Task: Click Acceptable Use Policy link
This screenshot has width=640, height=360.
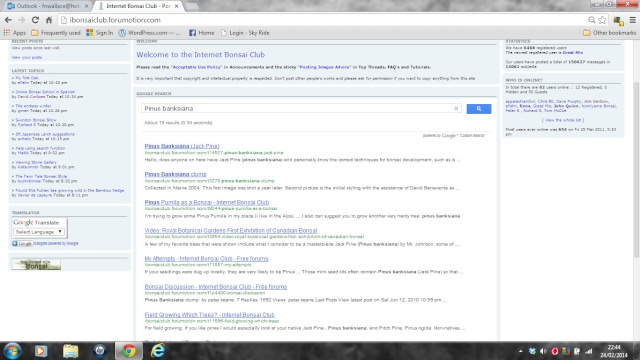Action: [x=196, y=67]
